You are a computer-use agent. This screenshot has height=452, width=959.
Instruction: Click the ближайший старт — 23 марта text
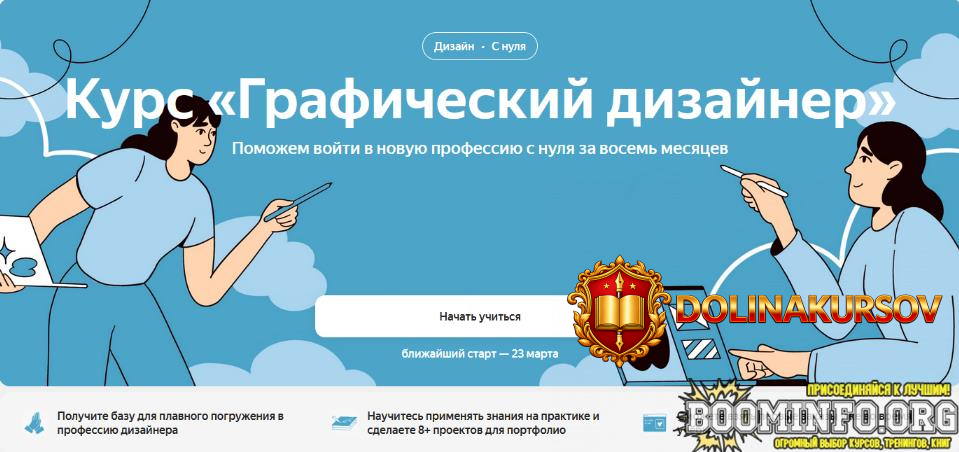point(480,354)
